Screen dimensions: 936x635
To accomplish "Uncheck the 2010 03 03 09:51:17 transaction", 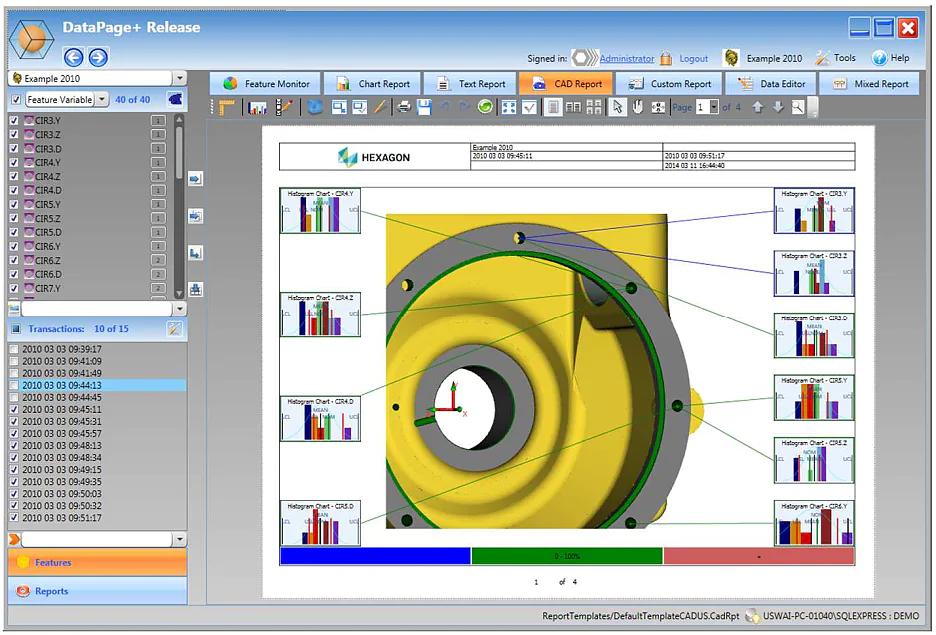I will pos(14,518).
